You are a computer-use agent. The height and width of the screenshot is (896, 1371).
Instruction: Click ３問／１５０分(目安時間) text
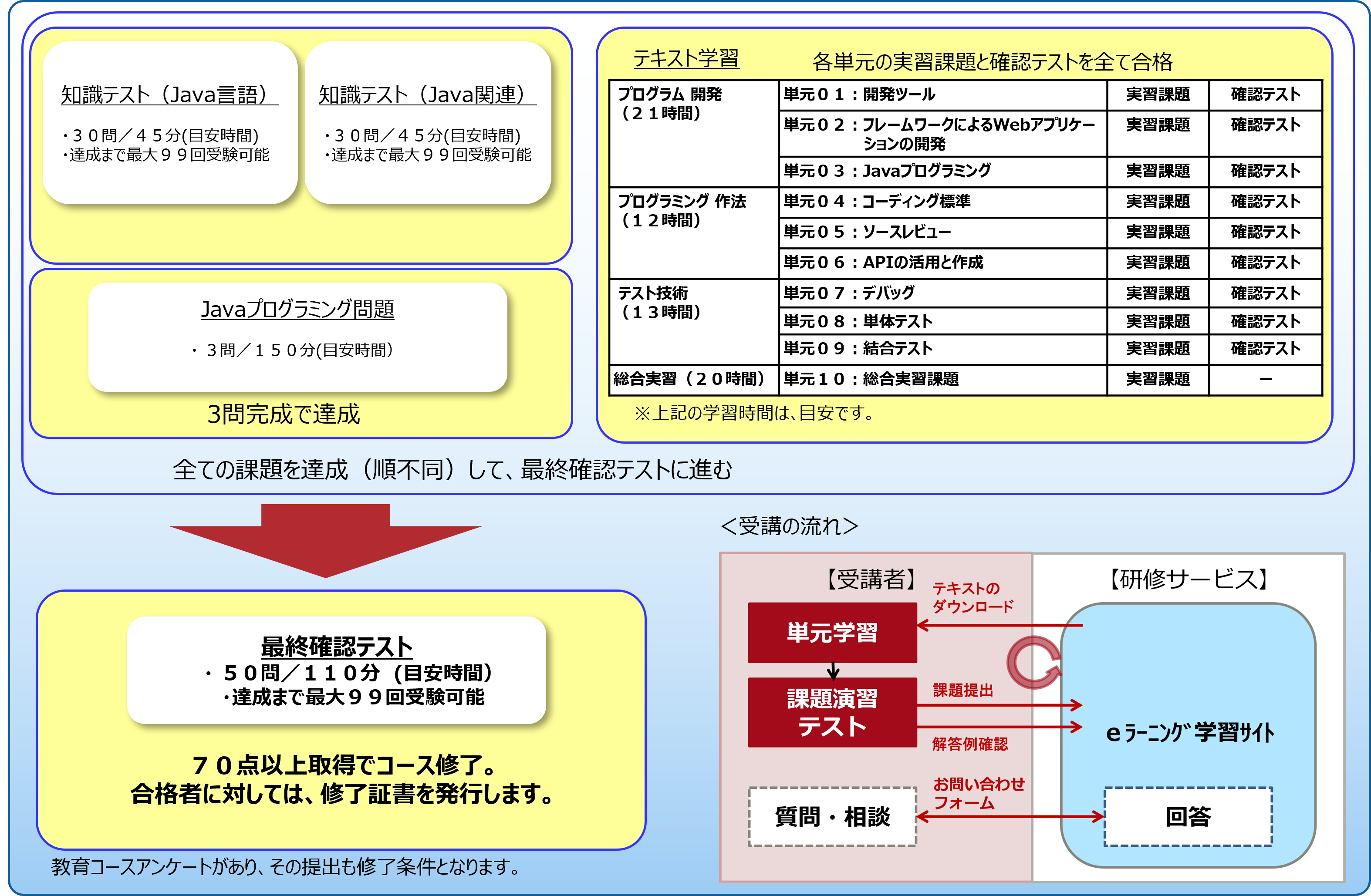click(x=293, y=350)
